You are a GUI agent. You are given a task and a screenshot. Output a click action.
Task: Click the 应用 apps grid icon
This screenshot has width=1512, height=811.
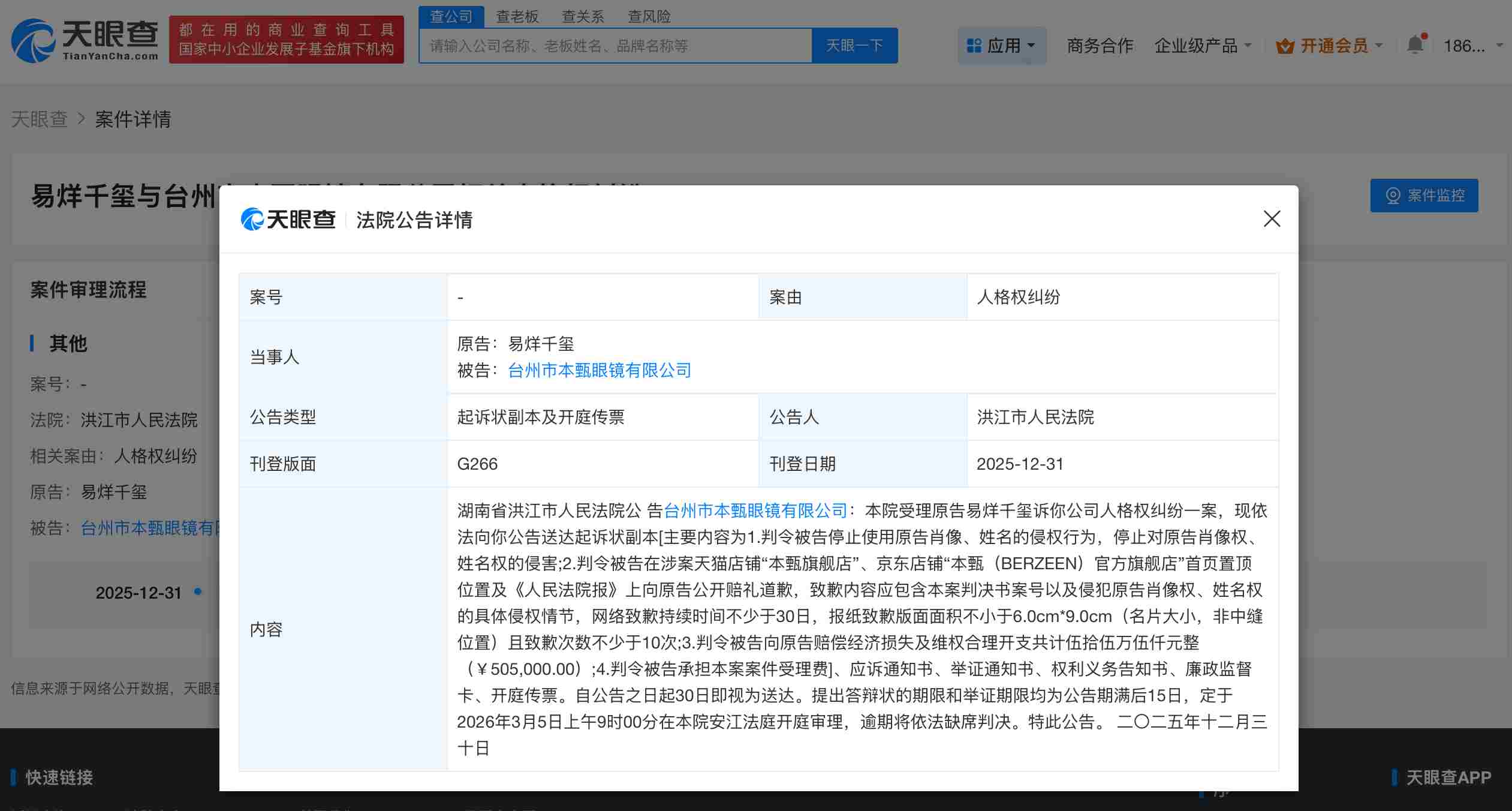pos(972,44)
